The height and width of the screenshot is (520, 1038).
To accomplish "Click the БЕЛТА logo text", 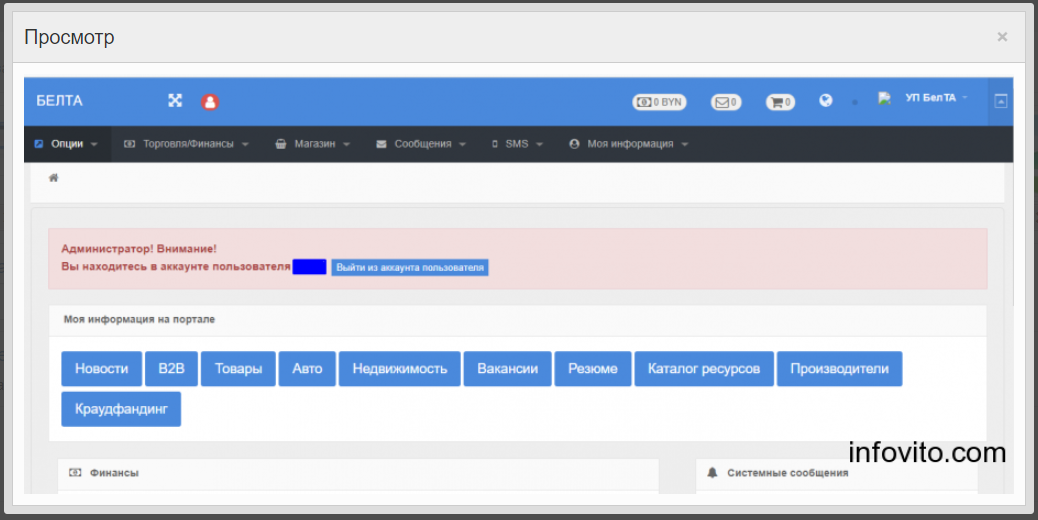I will tap(60, 101).
